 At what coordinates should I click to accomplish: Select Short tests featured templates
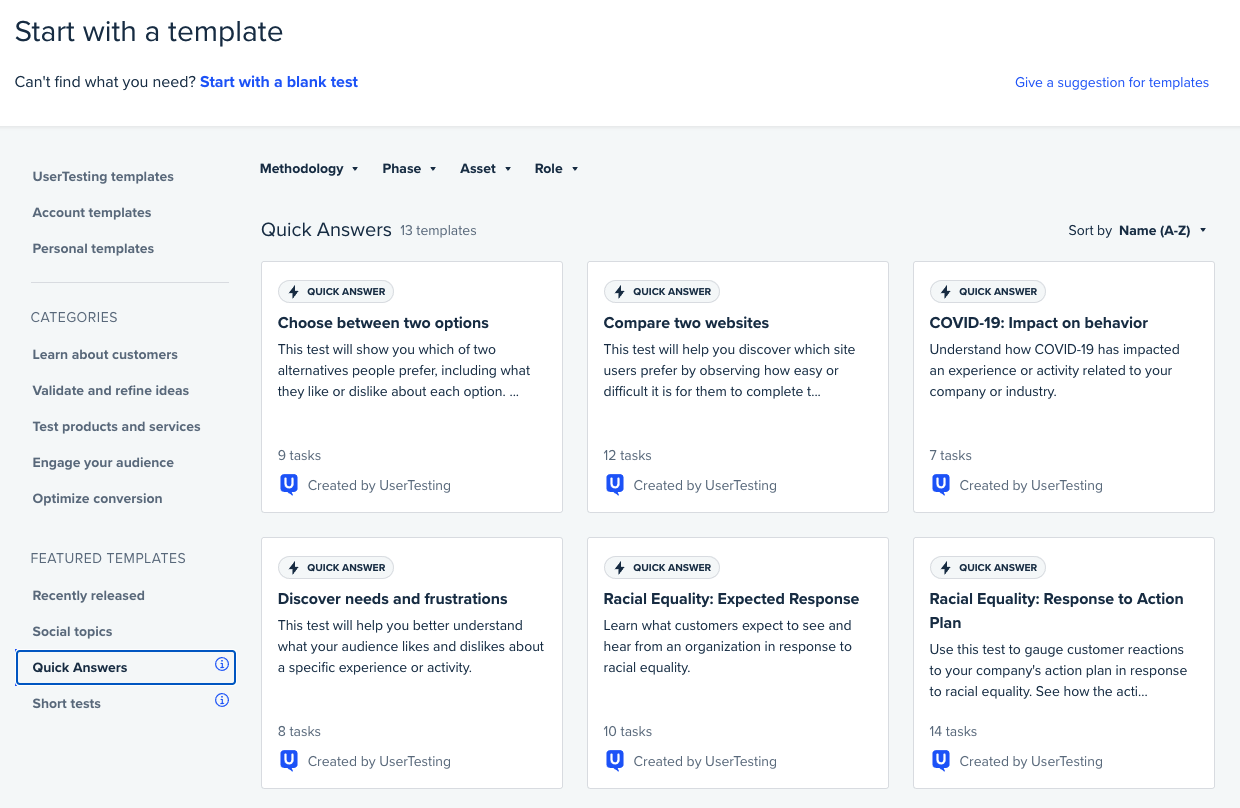point(66,704)
